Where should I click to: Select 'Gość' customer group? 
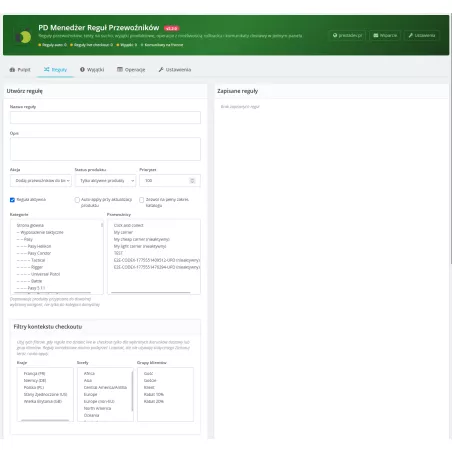pos(148,374)
